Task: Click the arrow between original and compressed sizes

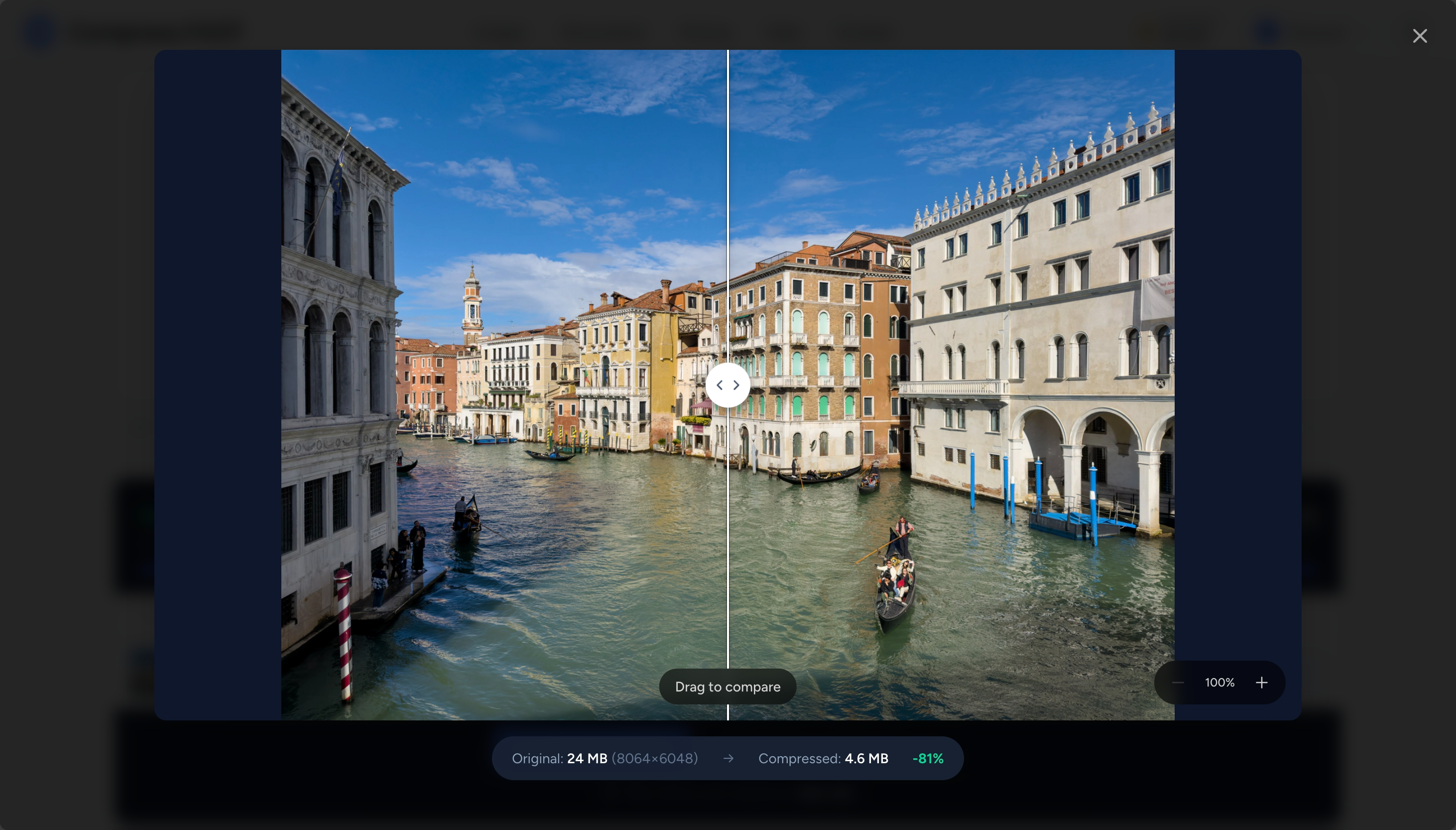Action: click(x=728, y=758)
